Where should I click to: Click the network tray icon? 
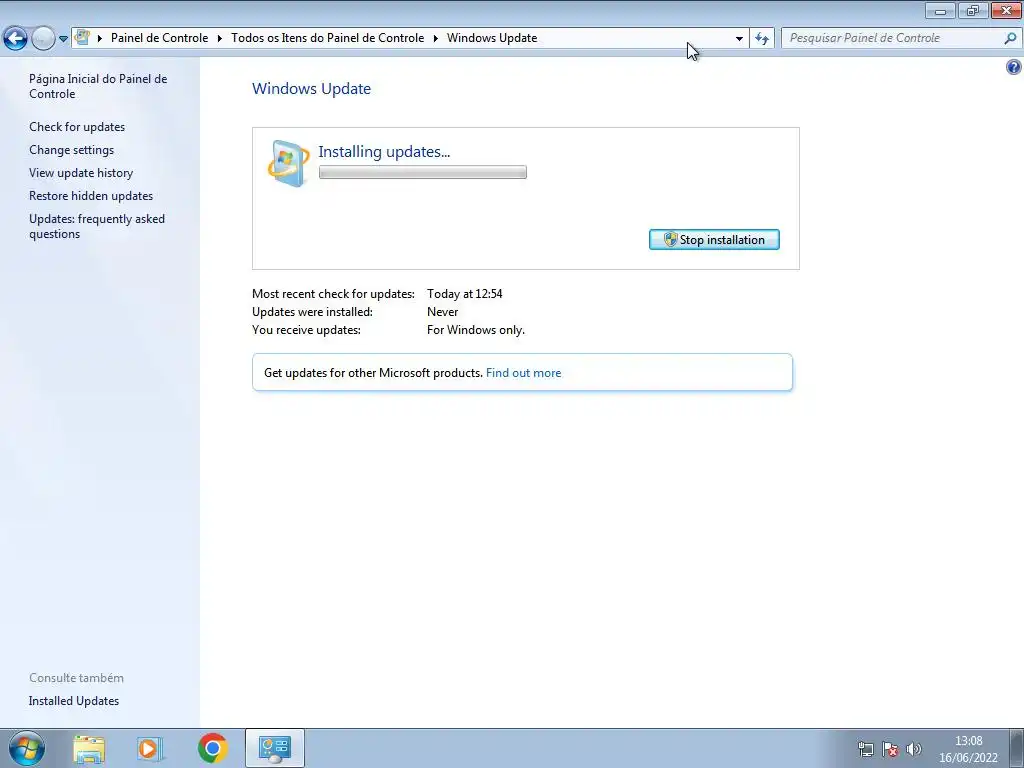pos(865,749)
